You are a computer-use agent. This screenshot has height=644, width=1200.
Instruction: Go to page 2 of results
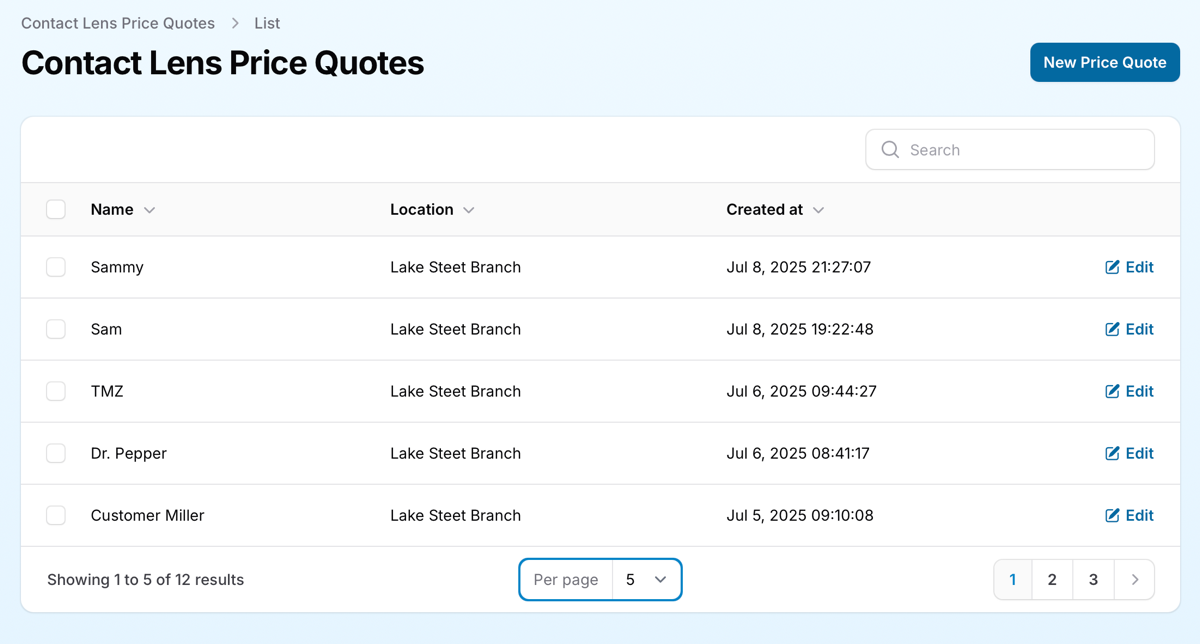tap(1052, 580)
